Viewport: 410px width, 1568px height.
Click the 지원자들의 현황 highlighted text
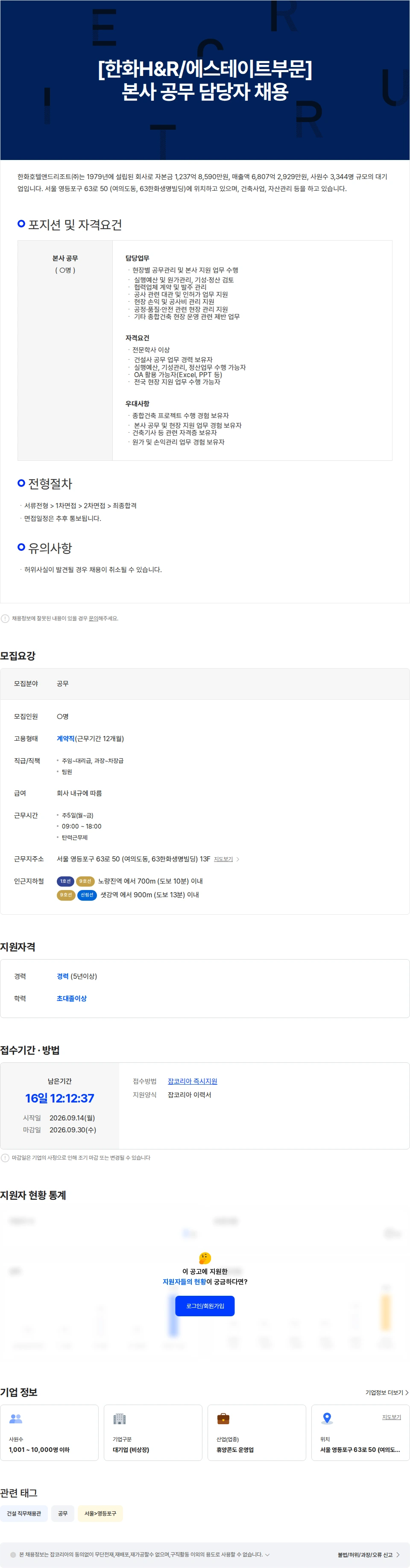point(184,1281)
